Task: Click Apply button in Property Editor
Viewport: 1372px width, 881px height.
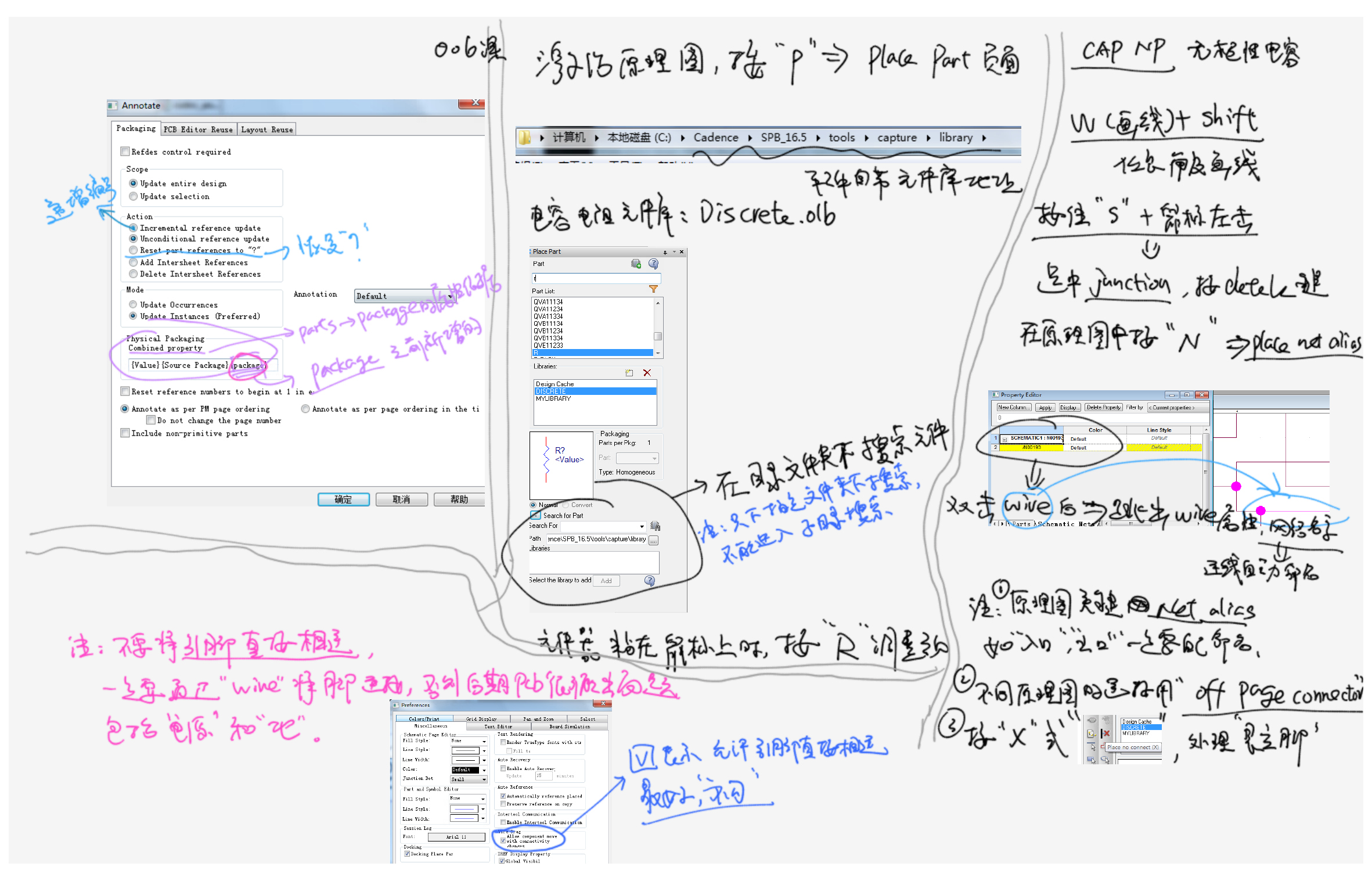Action: click(x=1045, y=408)
